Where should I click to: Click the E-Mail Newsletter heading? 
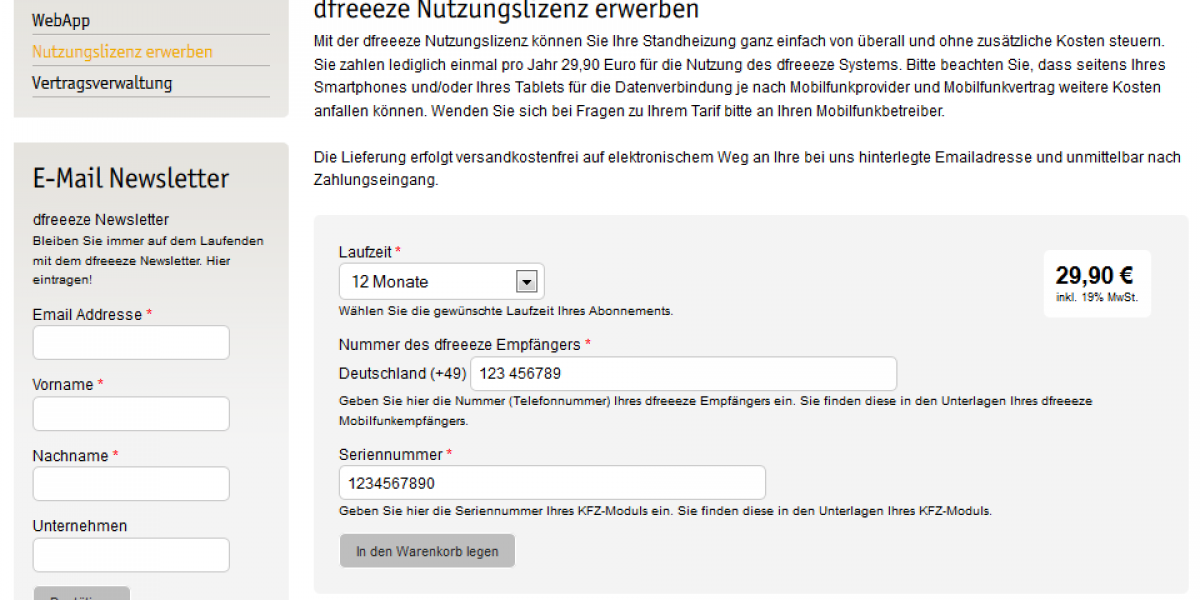(131, 179)
